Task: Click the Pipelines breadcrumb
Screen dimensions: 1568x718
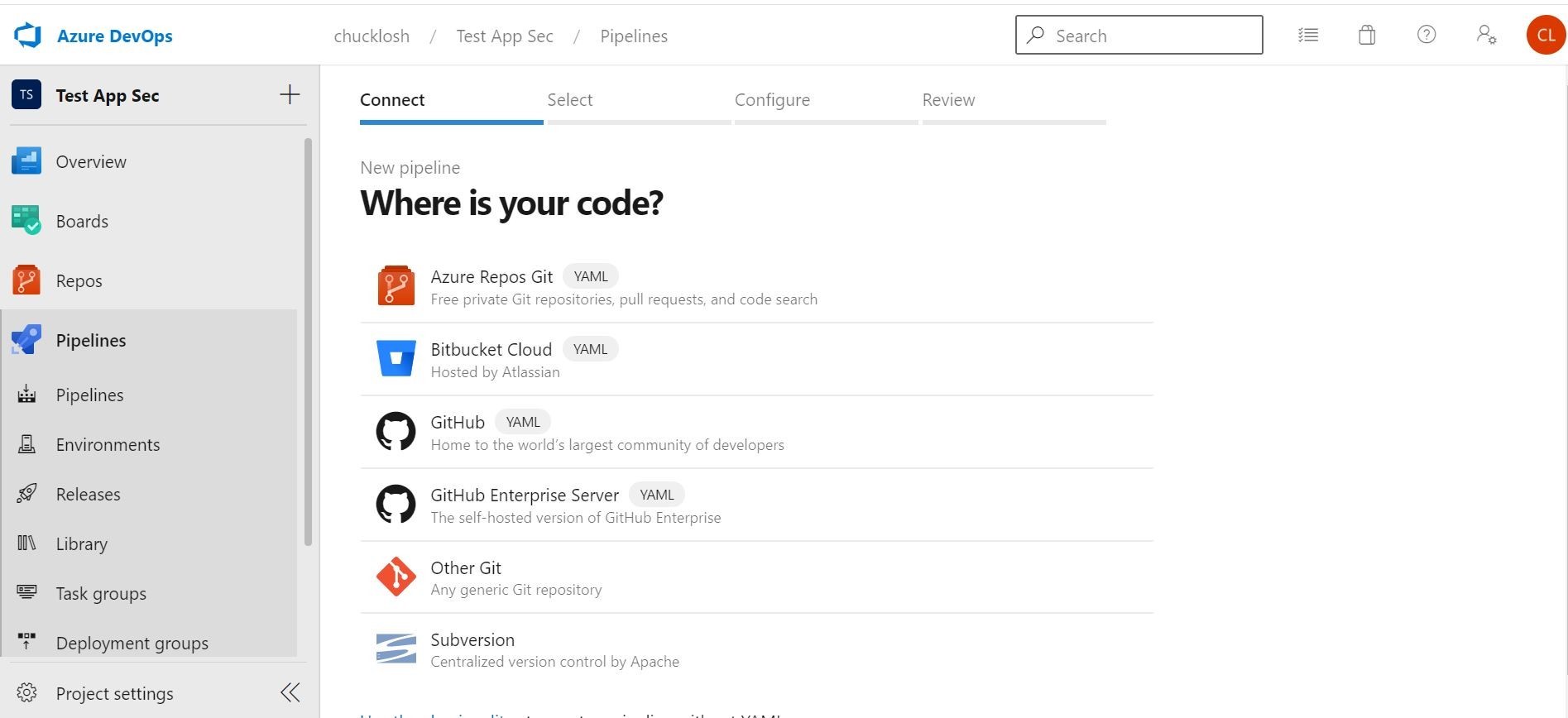Action: tap(634, 36)
